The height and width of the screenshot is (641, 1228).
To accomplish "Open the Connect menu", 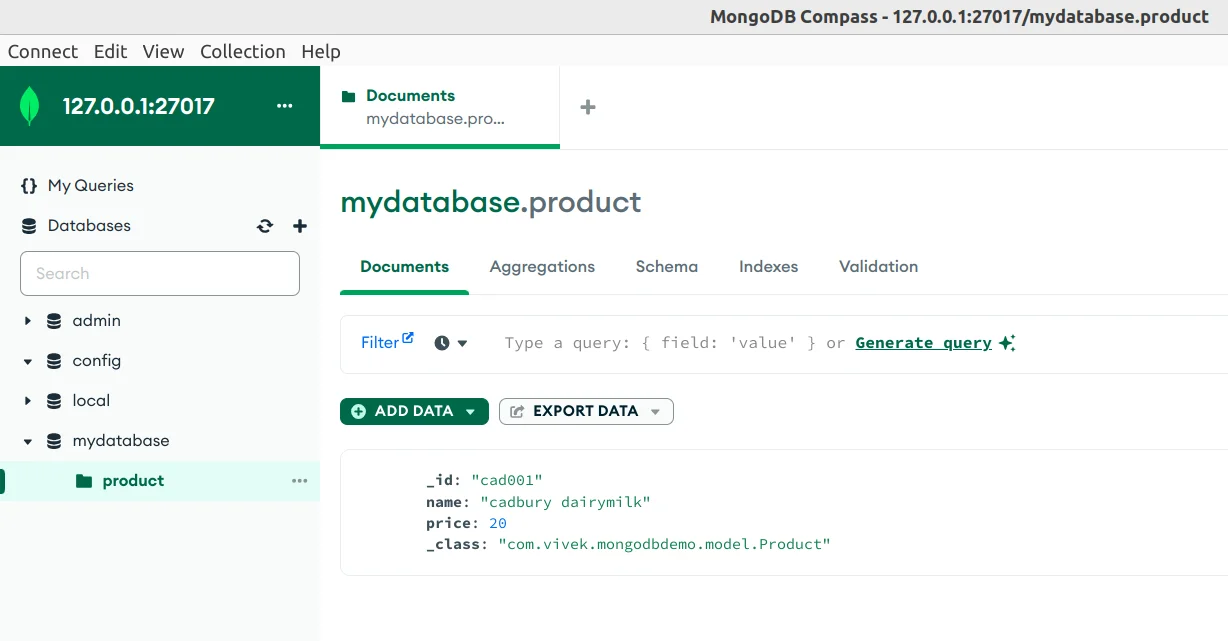I will coord(43,51).
